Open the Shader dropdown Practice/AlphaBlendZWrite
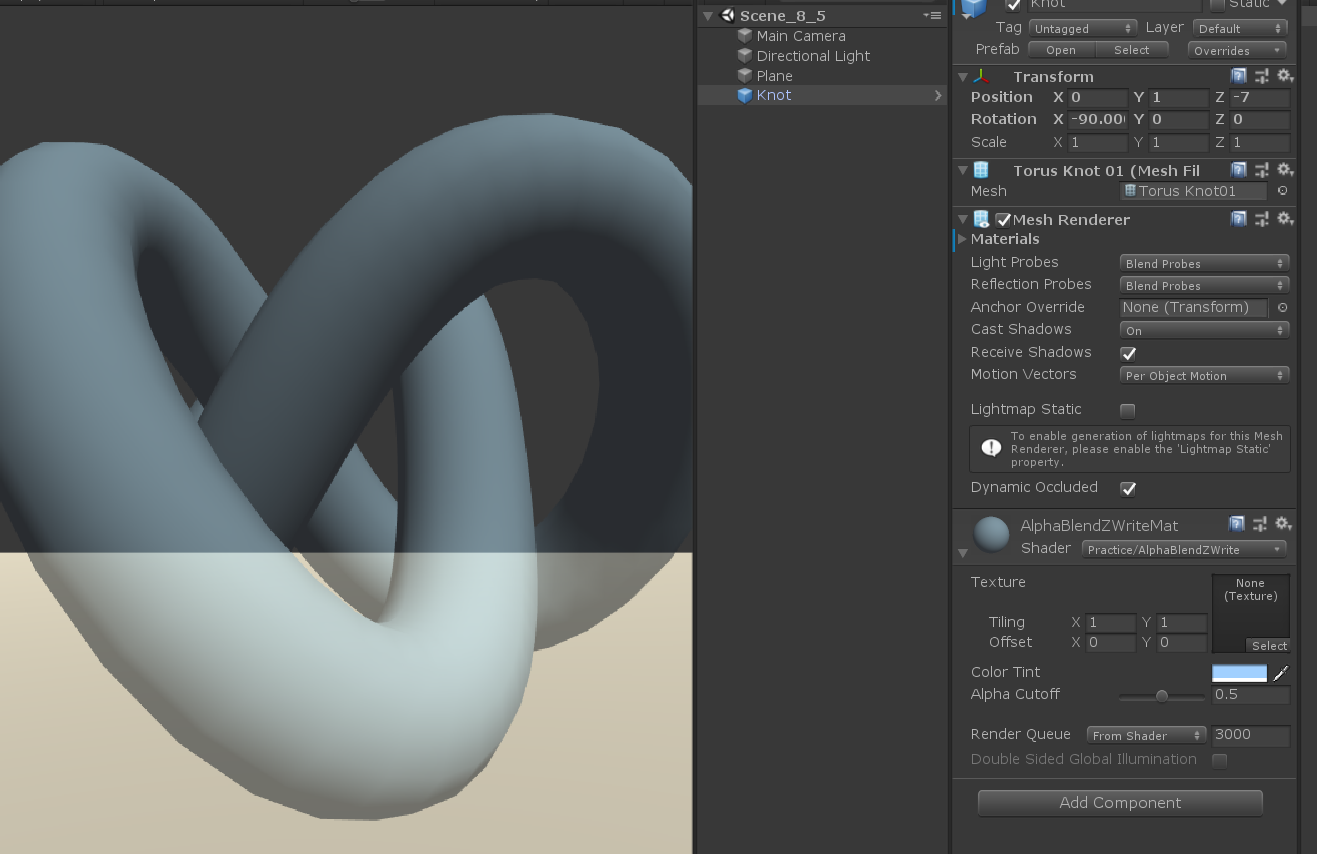The height and width of the screenshot is (854, 1317). coord(1184,549)
